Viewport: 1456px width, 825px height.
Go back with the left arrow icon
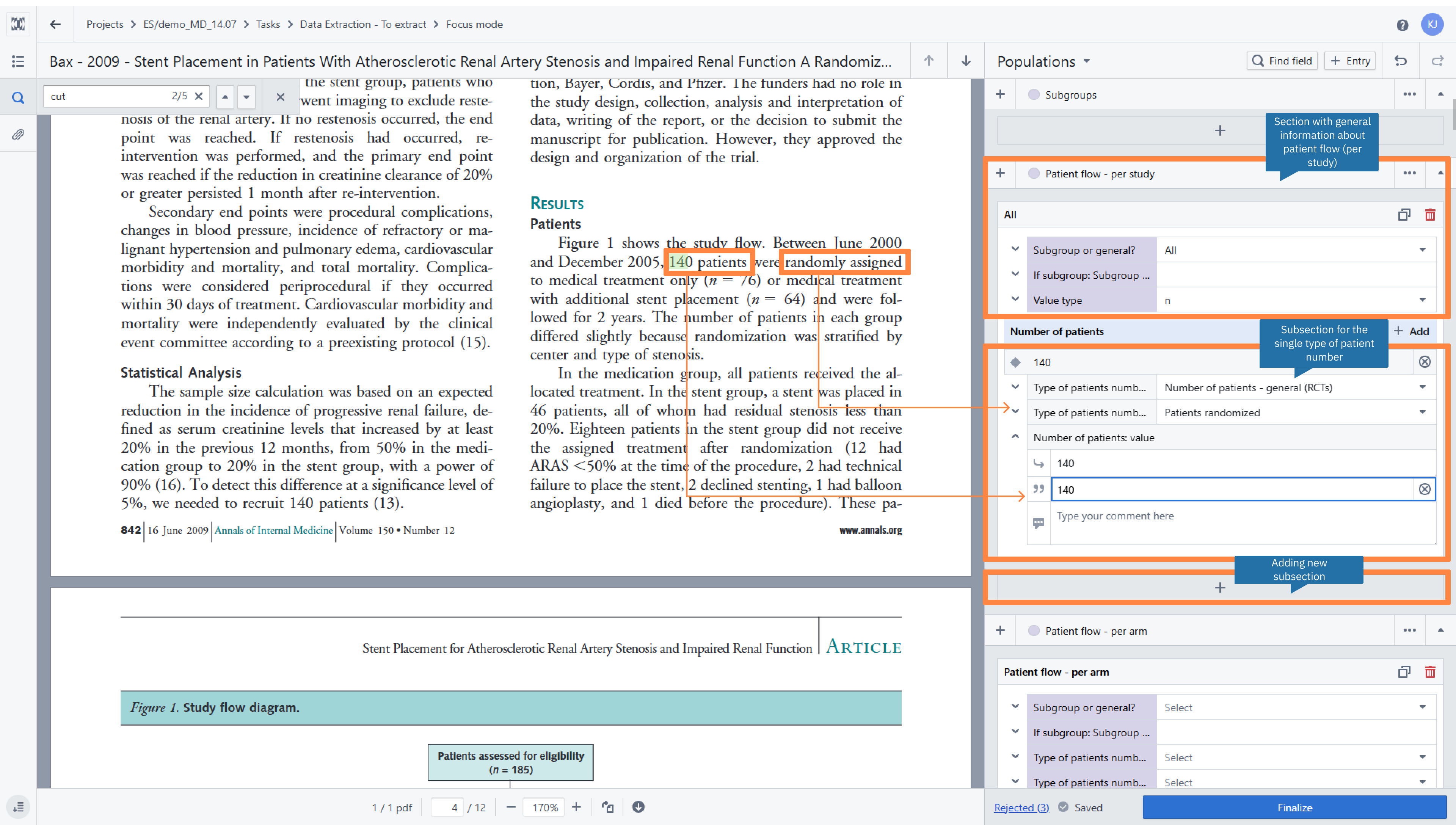click(55, 24)
